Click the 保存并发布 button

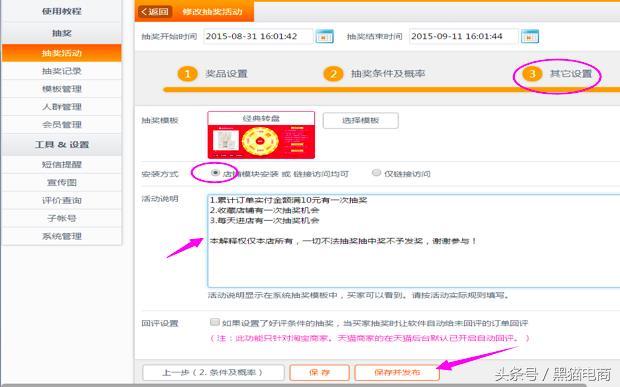pyautogui.click(x=397, y=372)
